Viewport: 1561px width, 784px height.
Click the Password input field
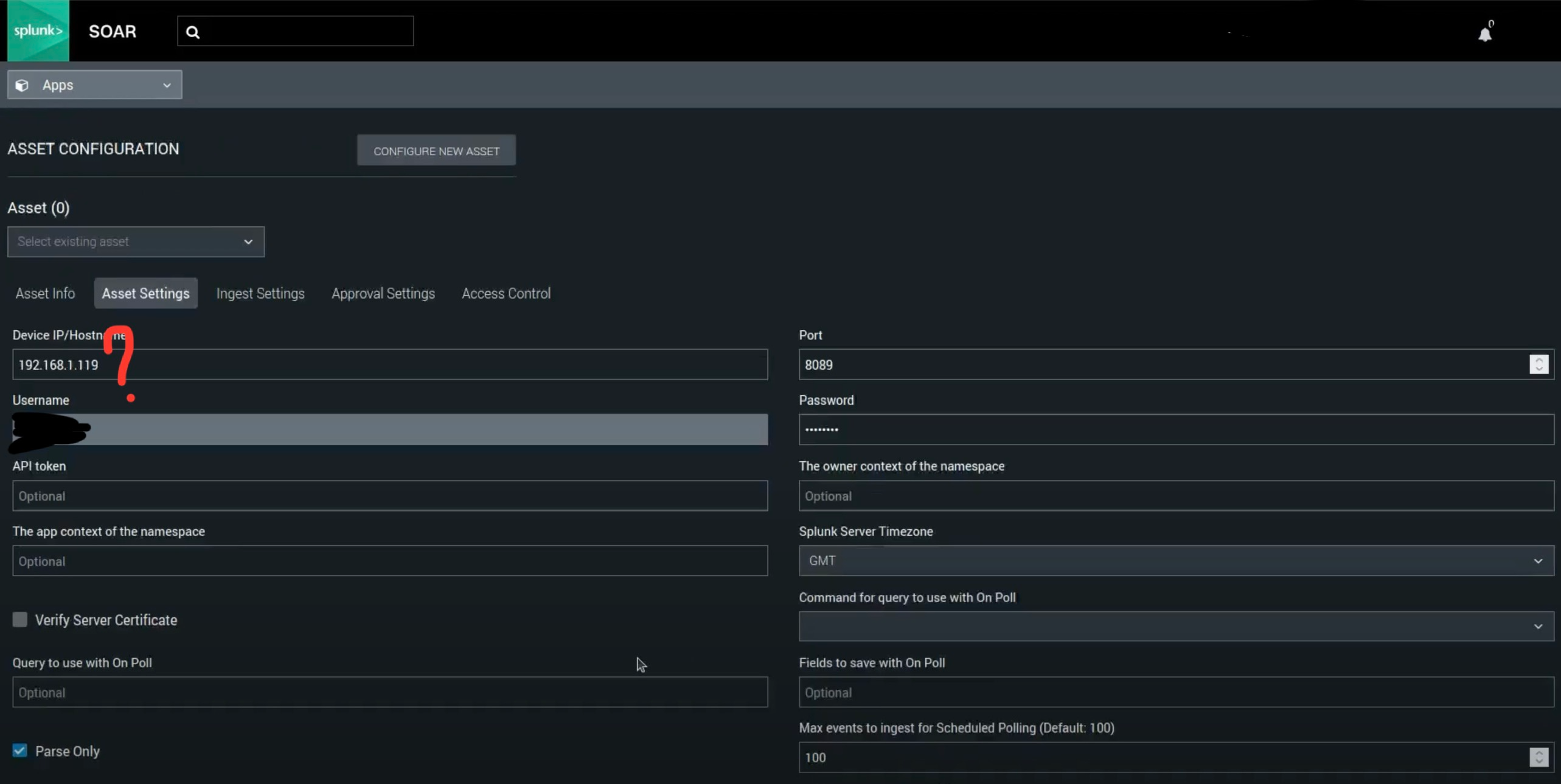click(1175, 430)
